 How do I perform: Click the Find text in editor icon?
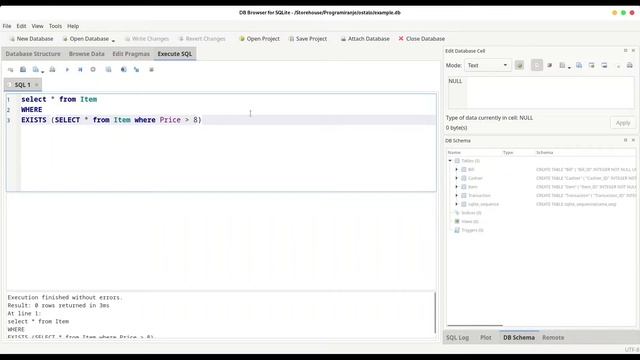point(123,70)
